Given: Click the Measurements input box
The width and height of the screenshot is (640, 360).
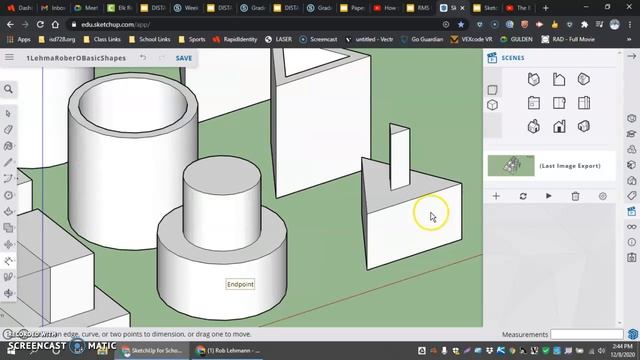Looking at the screenshot, I should pos(587,334).
